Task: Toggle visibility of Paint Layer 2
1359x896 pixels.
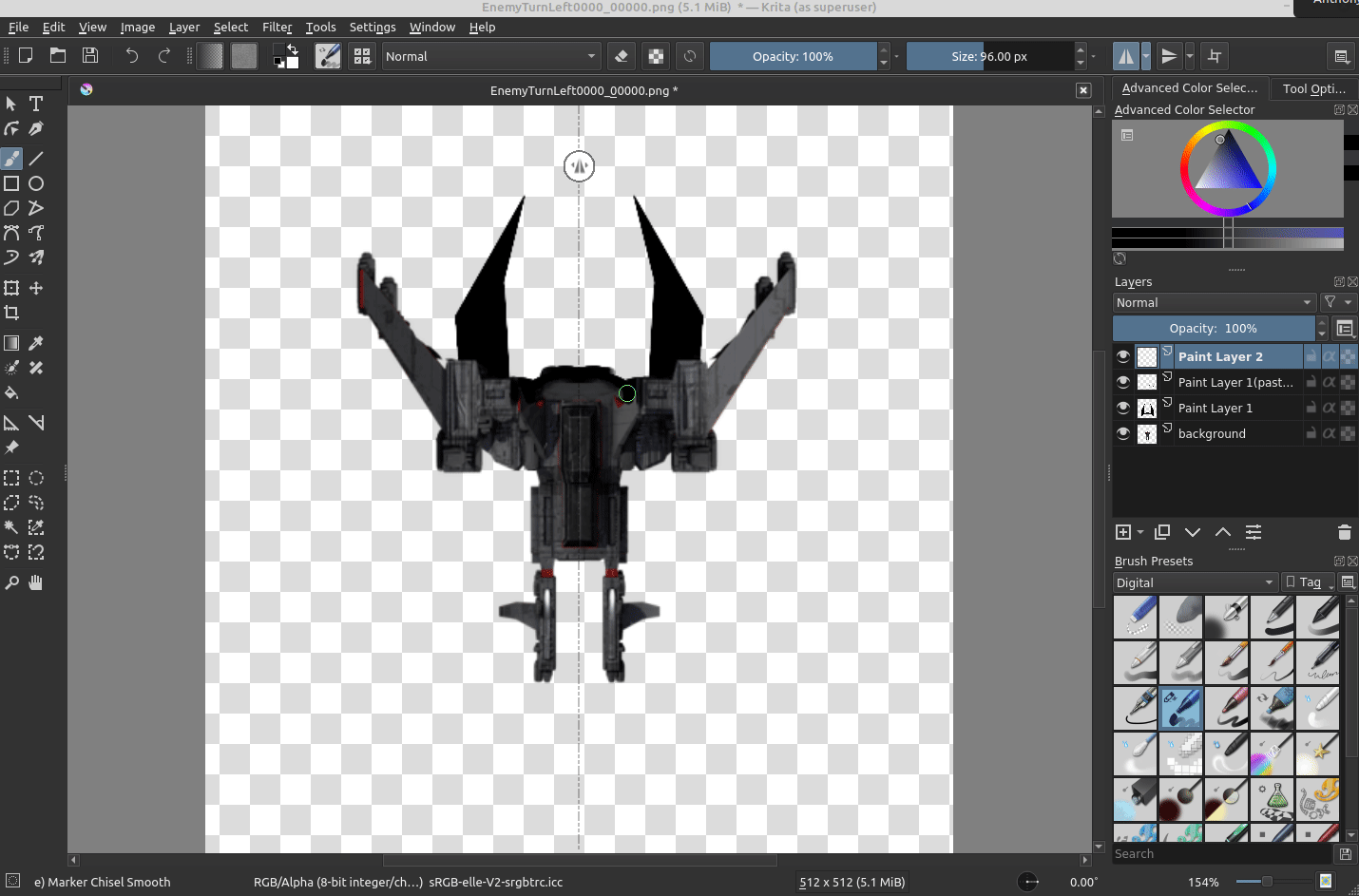Action: [x=1123, y=356]
